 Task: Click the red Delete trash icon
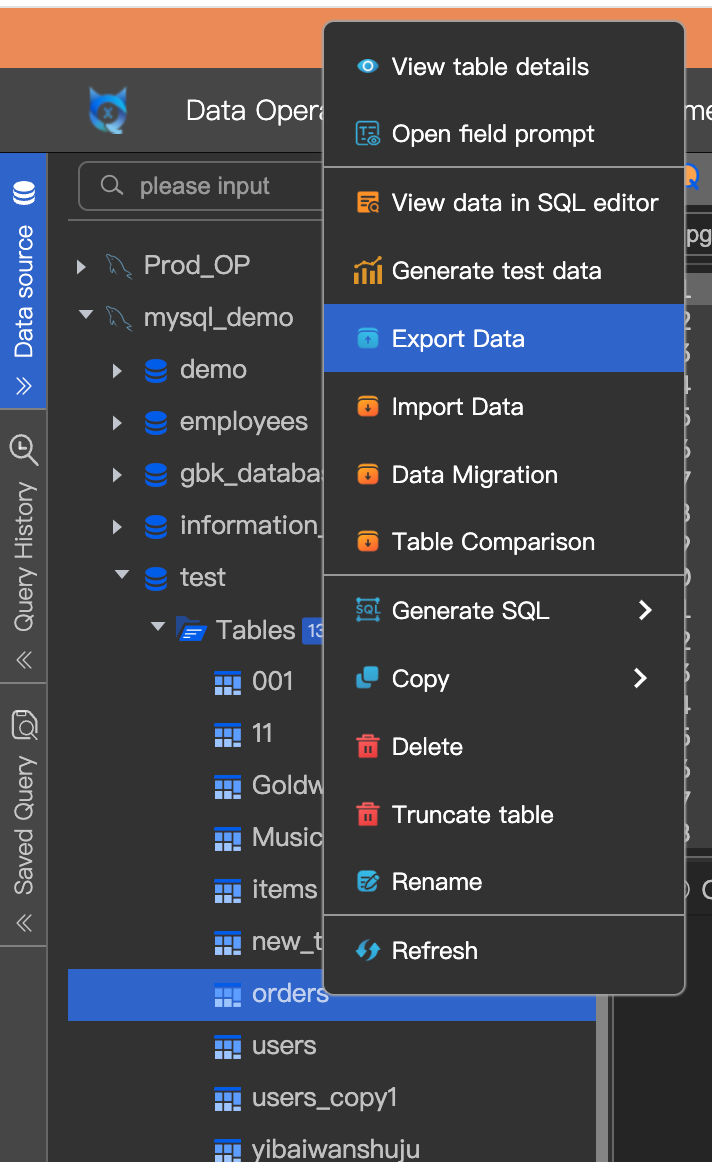[368, 747]
